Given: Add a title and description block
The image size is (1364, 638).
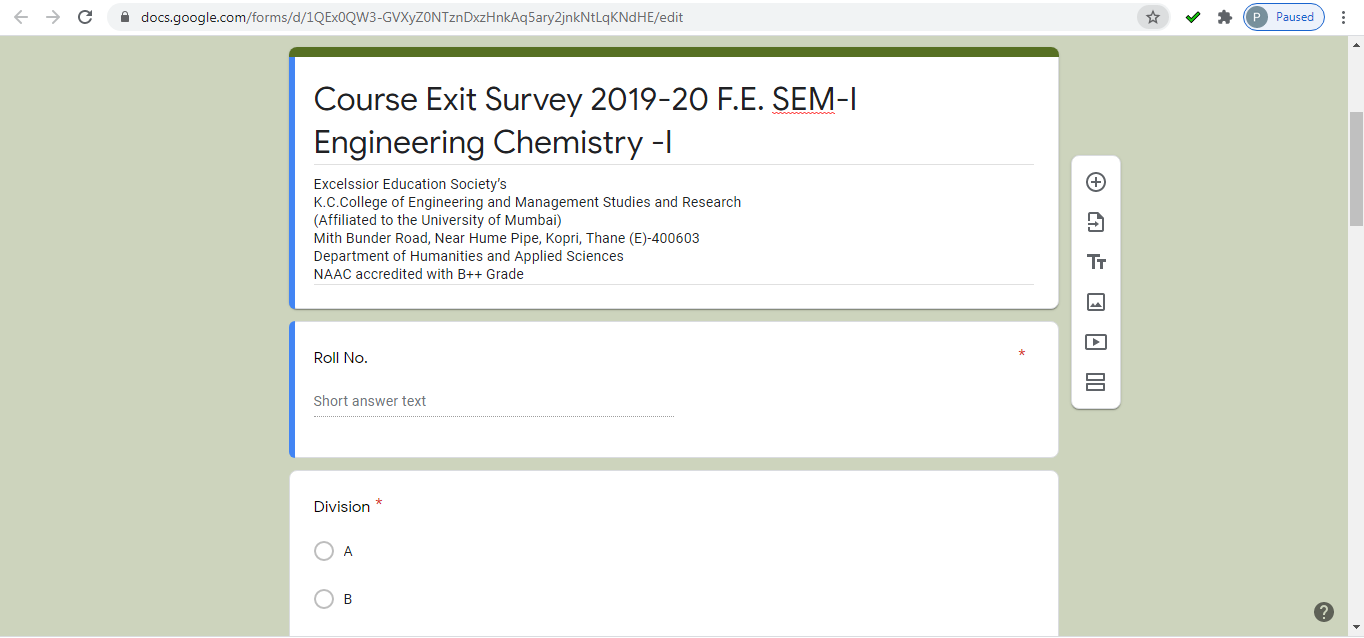Looking at the screenshot, I should tap(1096, 262).
